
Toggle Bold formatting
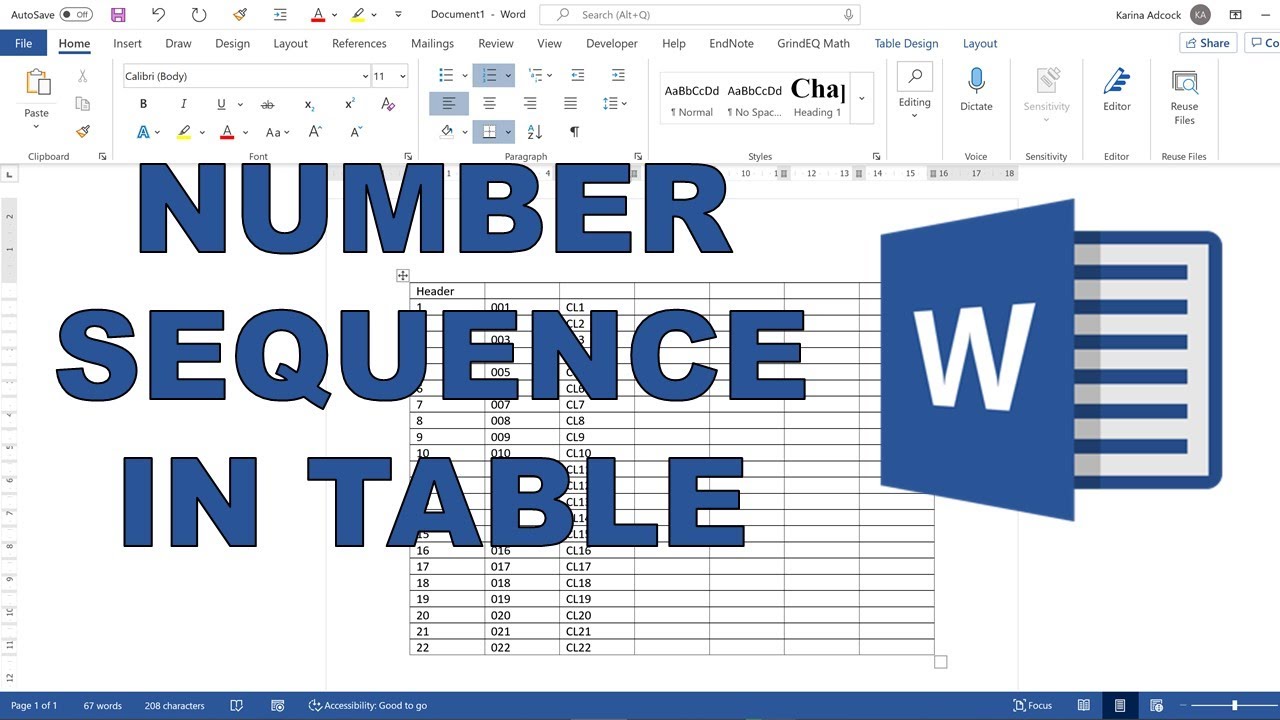pos(143,104)
